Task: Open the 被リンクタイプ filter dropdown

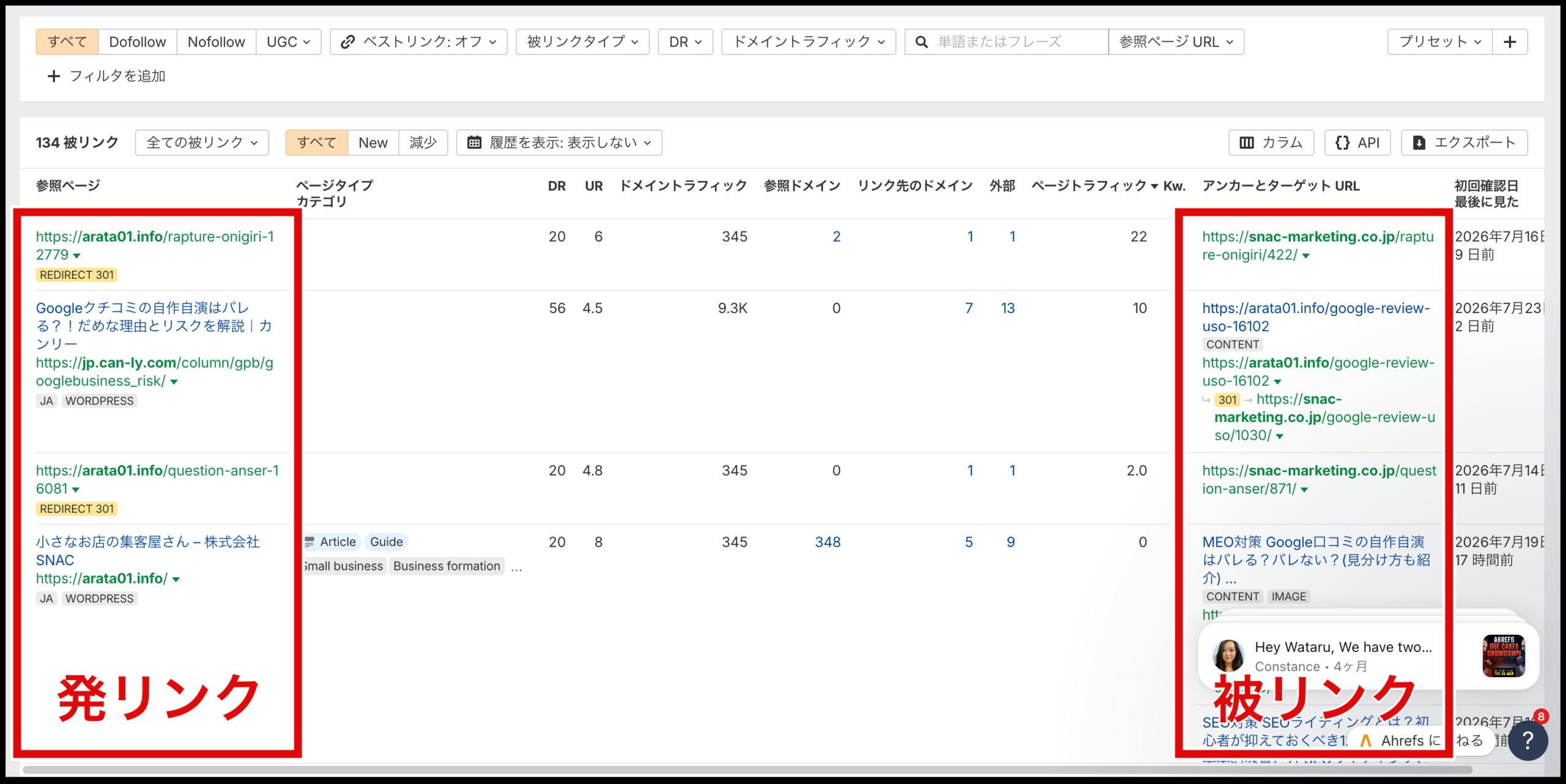Action: tap(582, 42)
